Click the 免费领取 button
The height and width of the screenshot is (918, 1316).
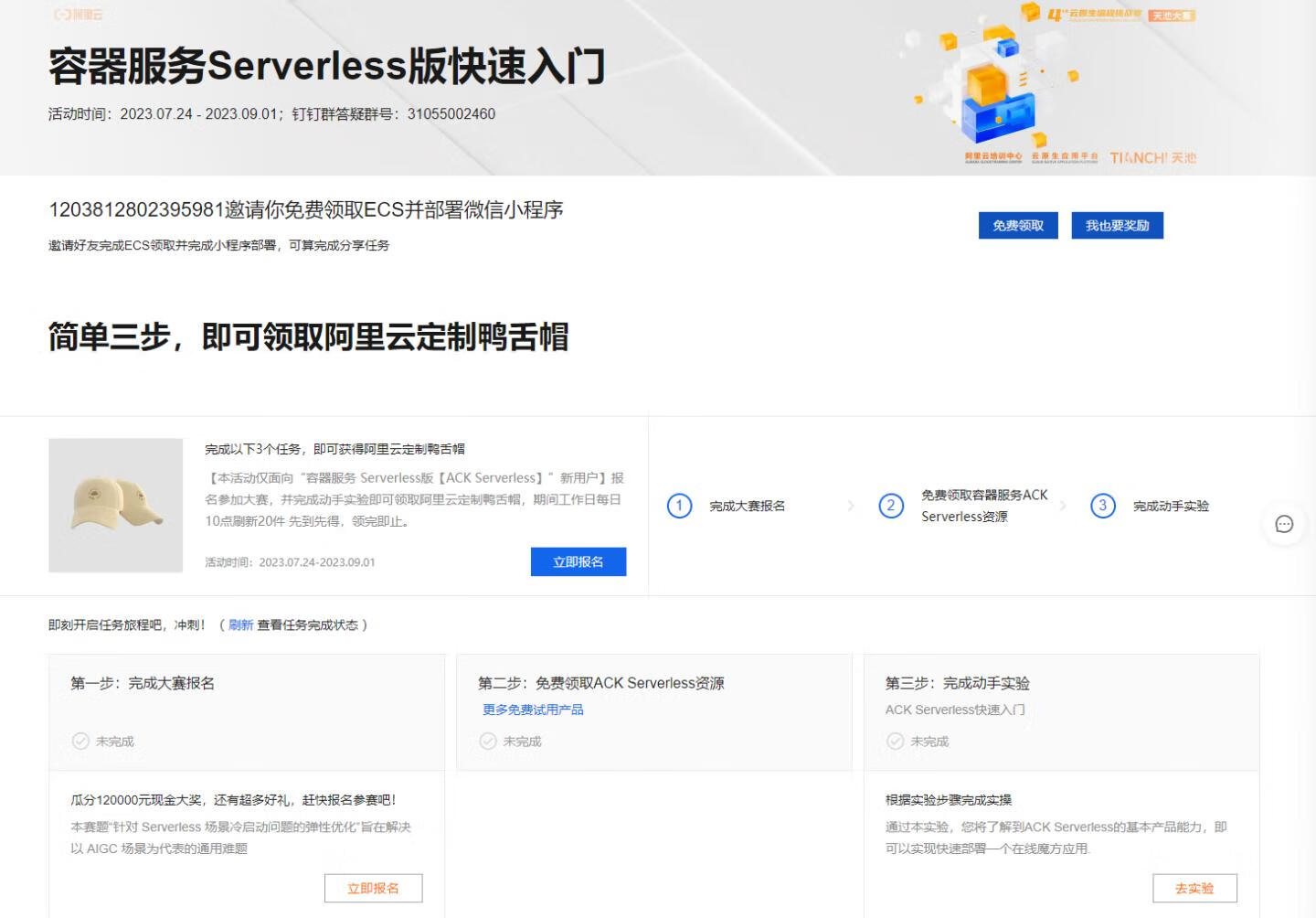[x=1017, y=225]
